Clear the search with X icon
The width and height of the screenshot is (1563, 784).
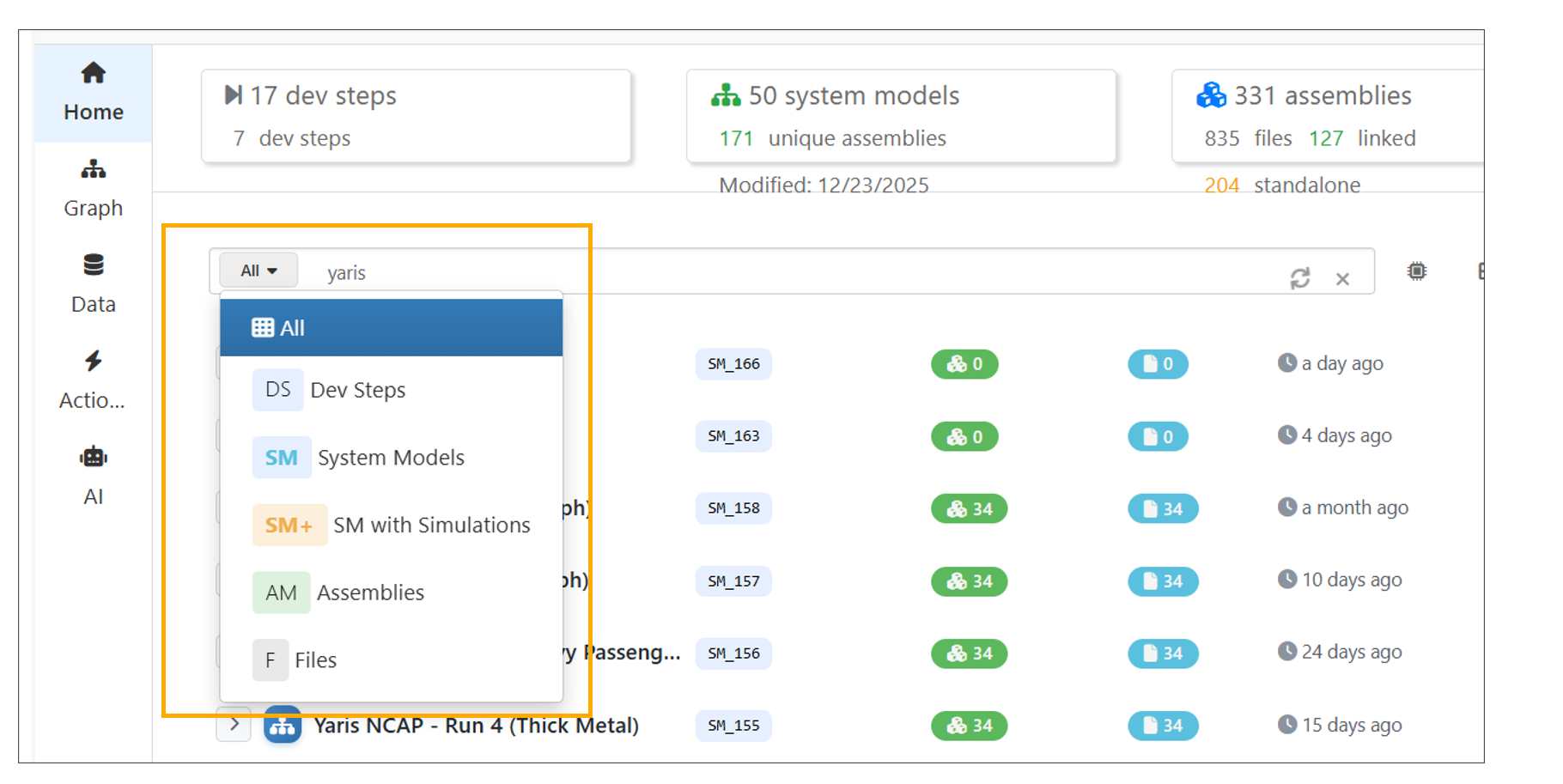1342,279
